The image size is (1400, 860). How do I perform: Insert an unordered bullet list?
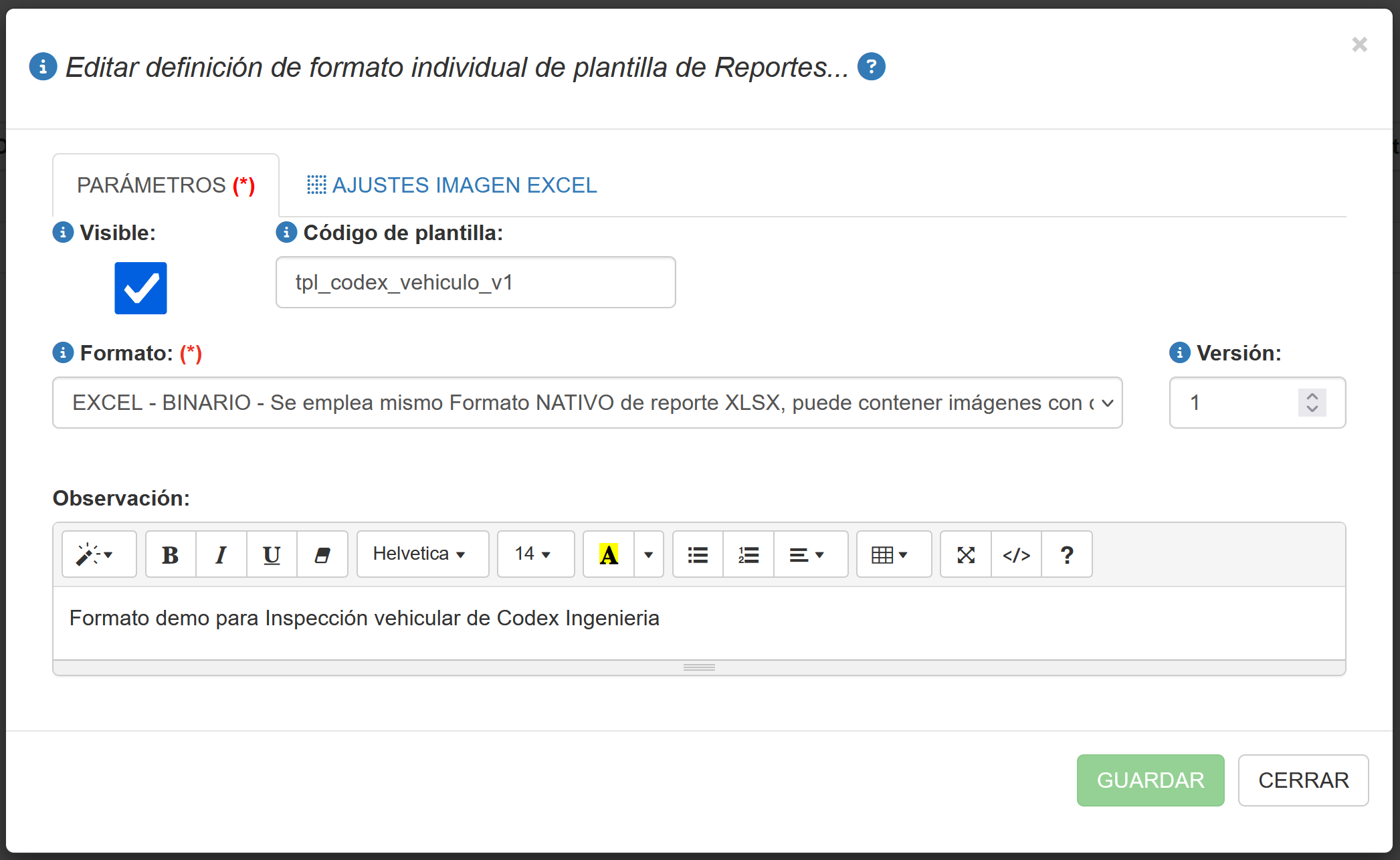click(698, 554)
